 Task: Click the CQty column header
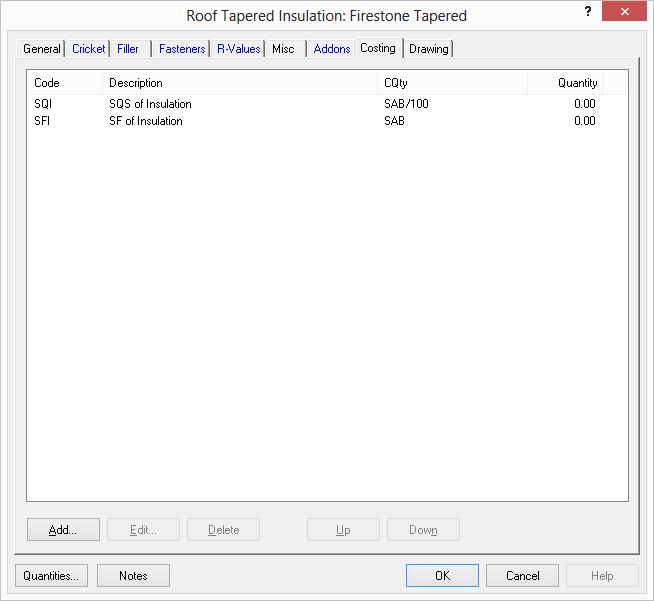(x=452, y=83)
